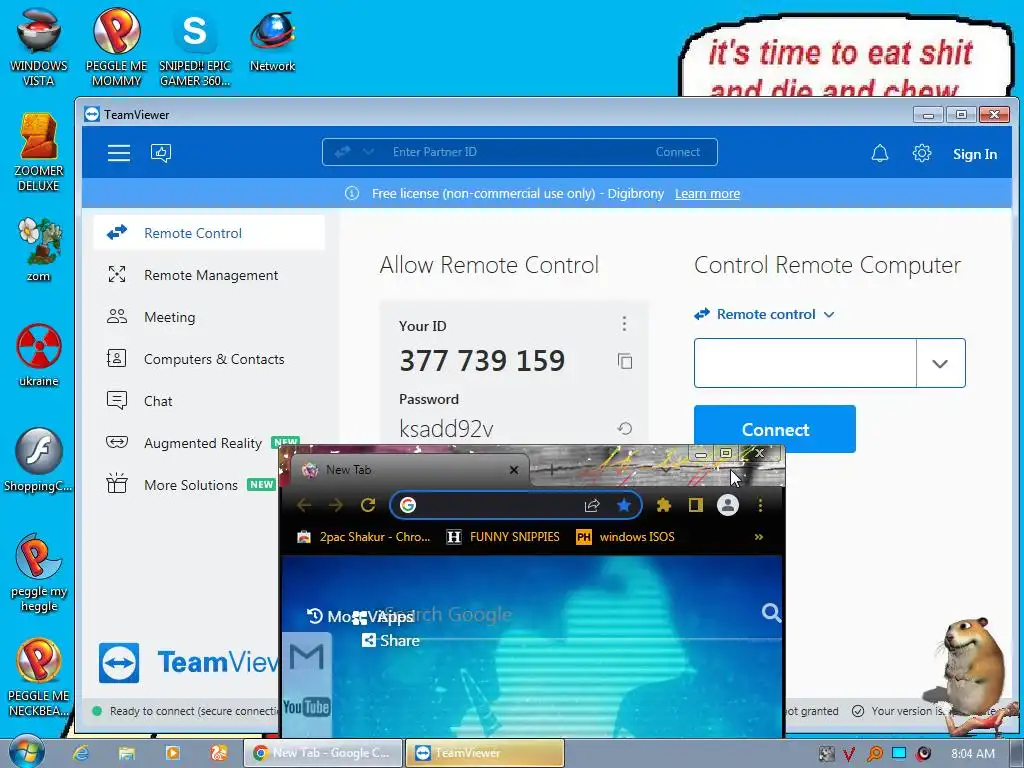Click the info icon on the license banner
The image size is (1024, 768).
[352, 193]
